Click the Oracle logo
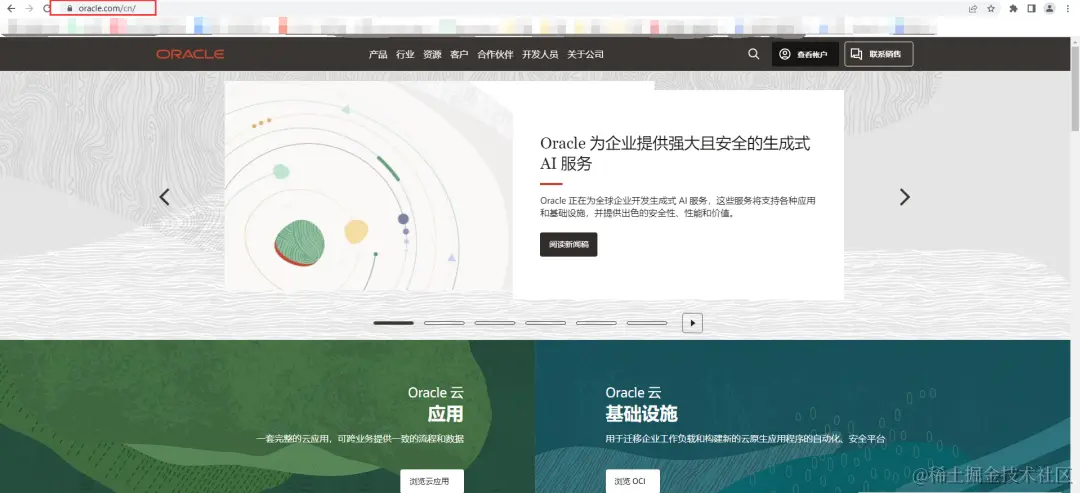Image resolution: width=1080 pixels, height=493 pixels. [190, 54]
